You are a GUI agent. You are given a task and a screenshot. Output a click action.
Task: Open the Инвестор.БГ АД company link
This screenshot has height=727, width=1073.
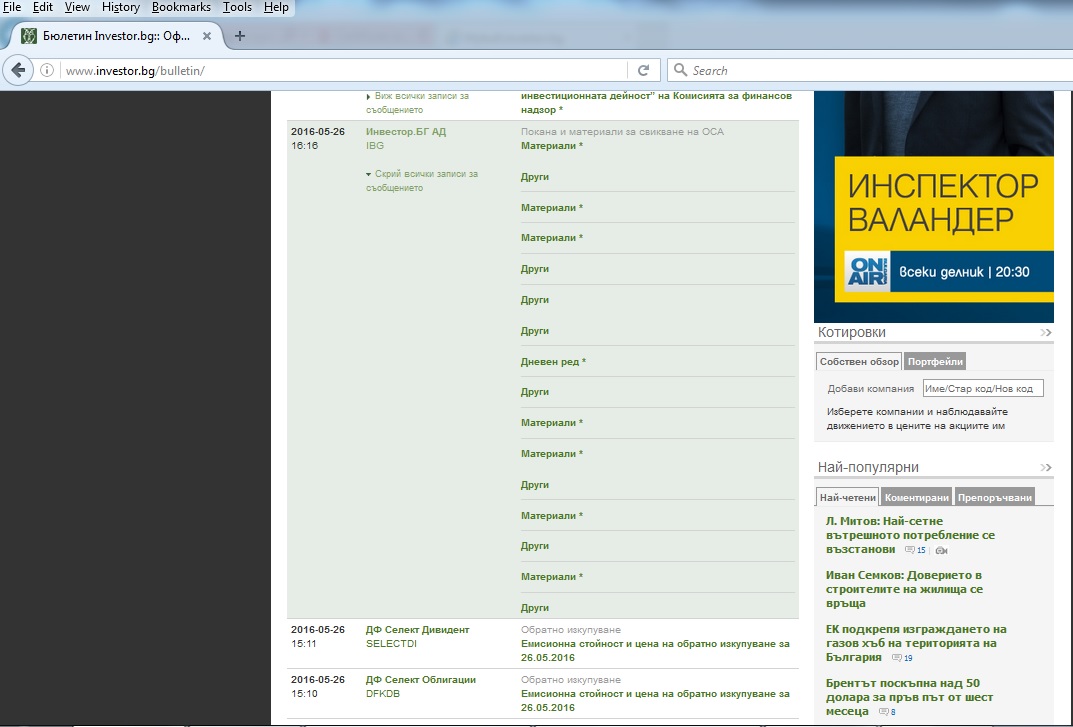click(x=406, y=131)
